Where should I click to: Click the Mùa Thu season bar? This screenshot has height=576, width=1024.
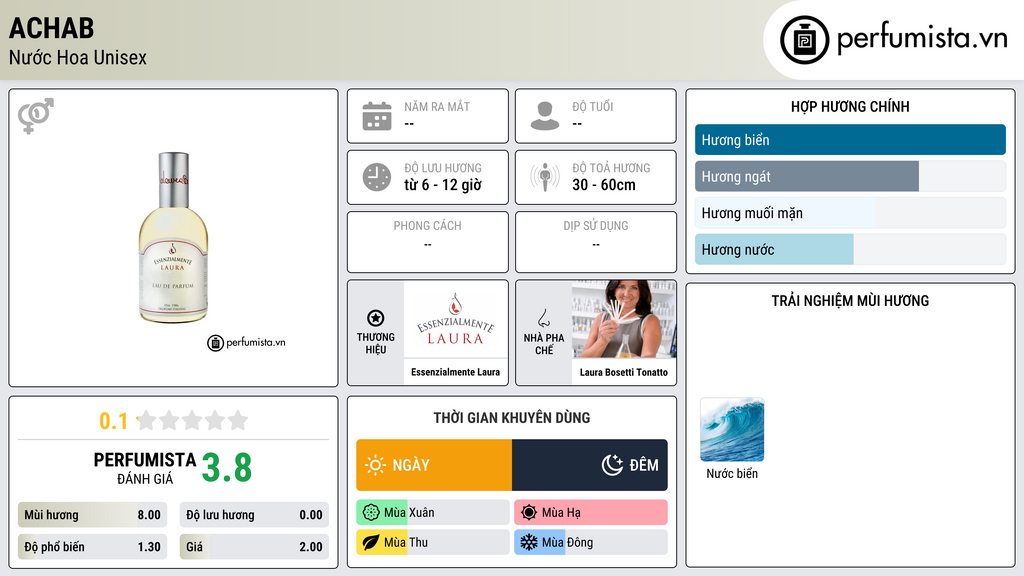point(433,543)
